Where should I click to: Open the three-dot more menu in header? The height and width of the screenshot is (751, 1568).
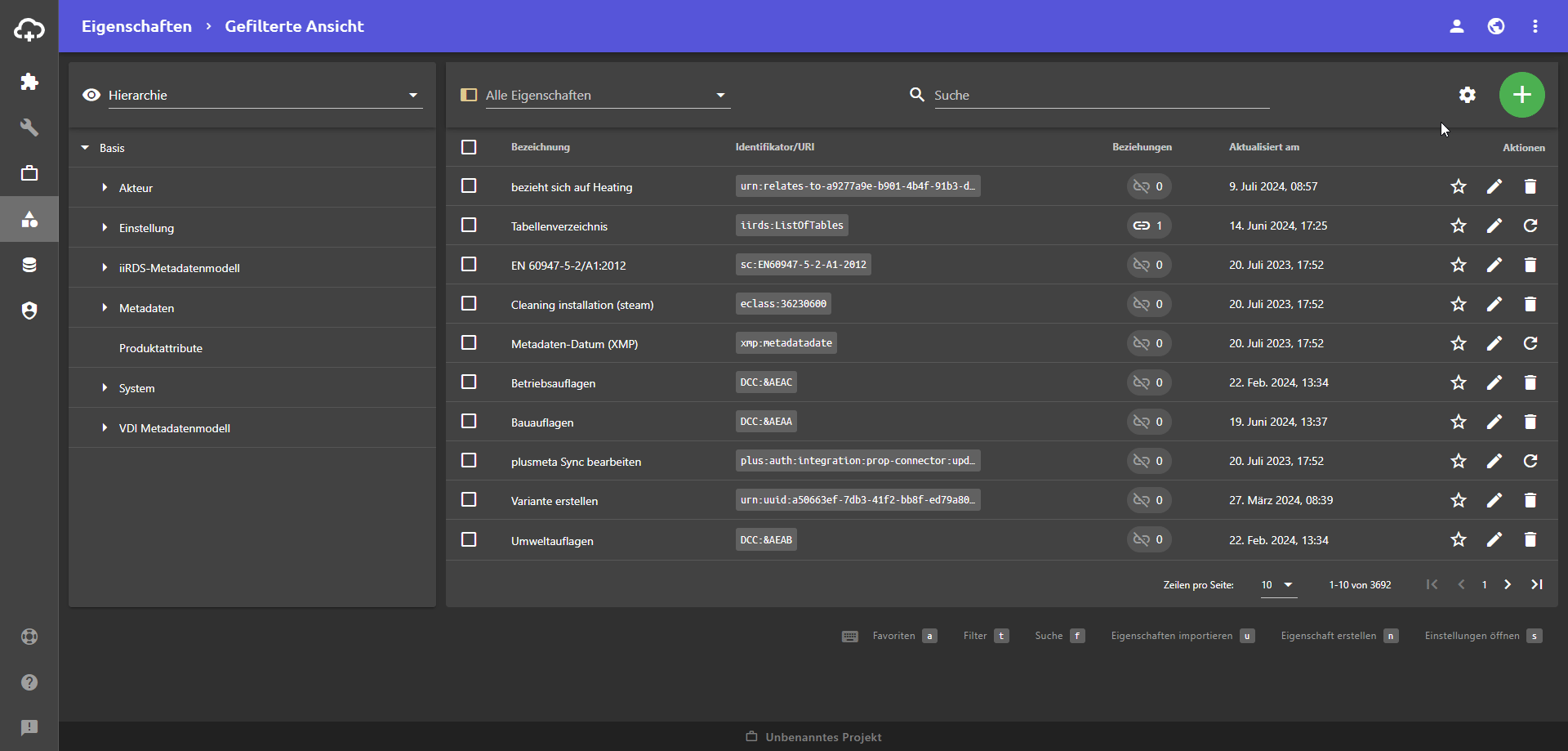[x=1535, y=26]
